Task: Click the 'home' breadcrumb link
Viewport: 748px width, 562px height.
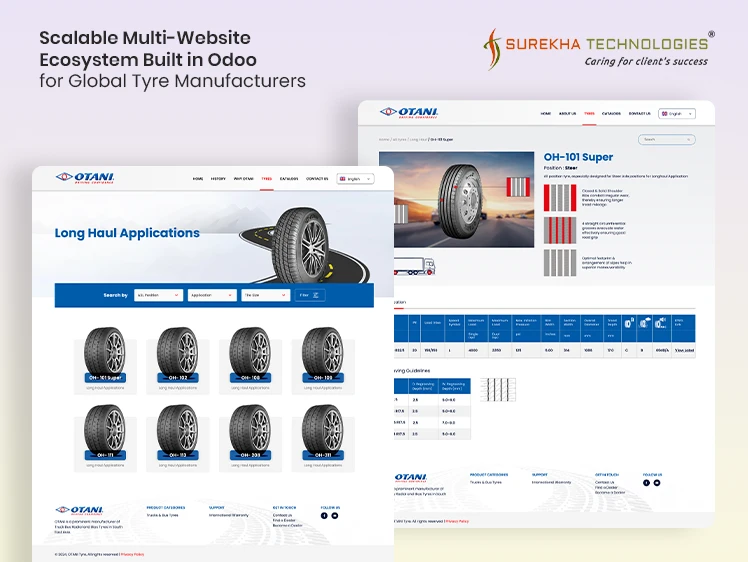Action: [x=384, y=140]
